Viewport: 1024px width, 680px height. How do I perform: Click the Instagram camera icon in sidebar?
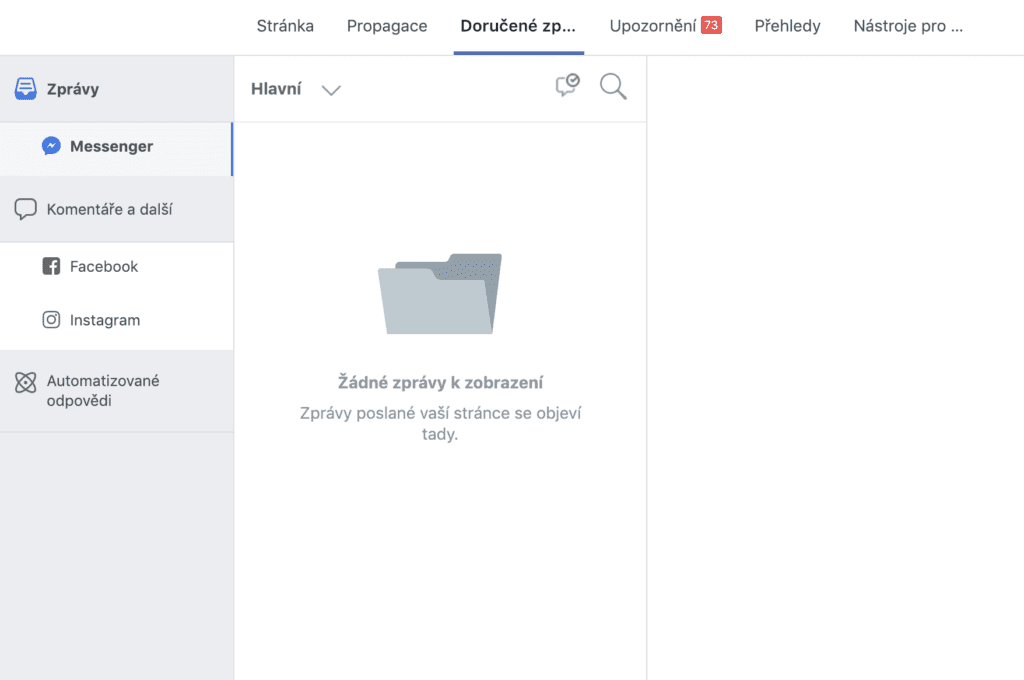click(51, 320)
